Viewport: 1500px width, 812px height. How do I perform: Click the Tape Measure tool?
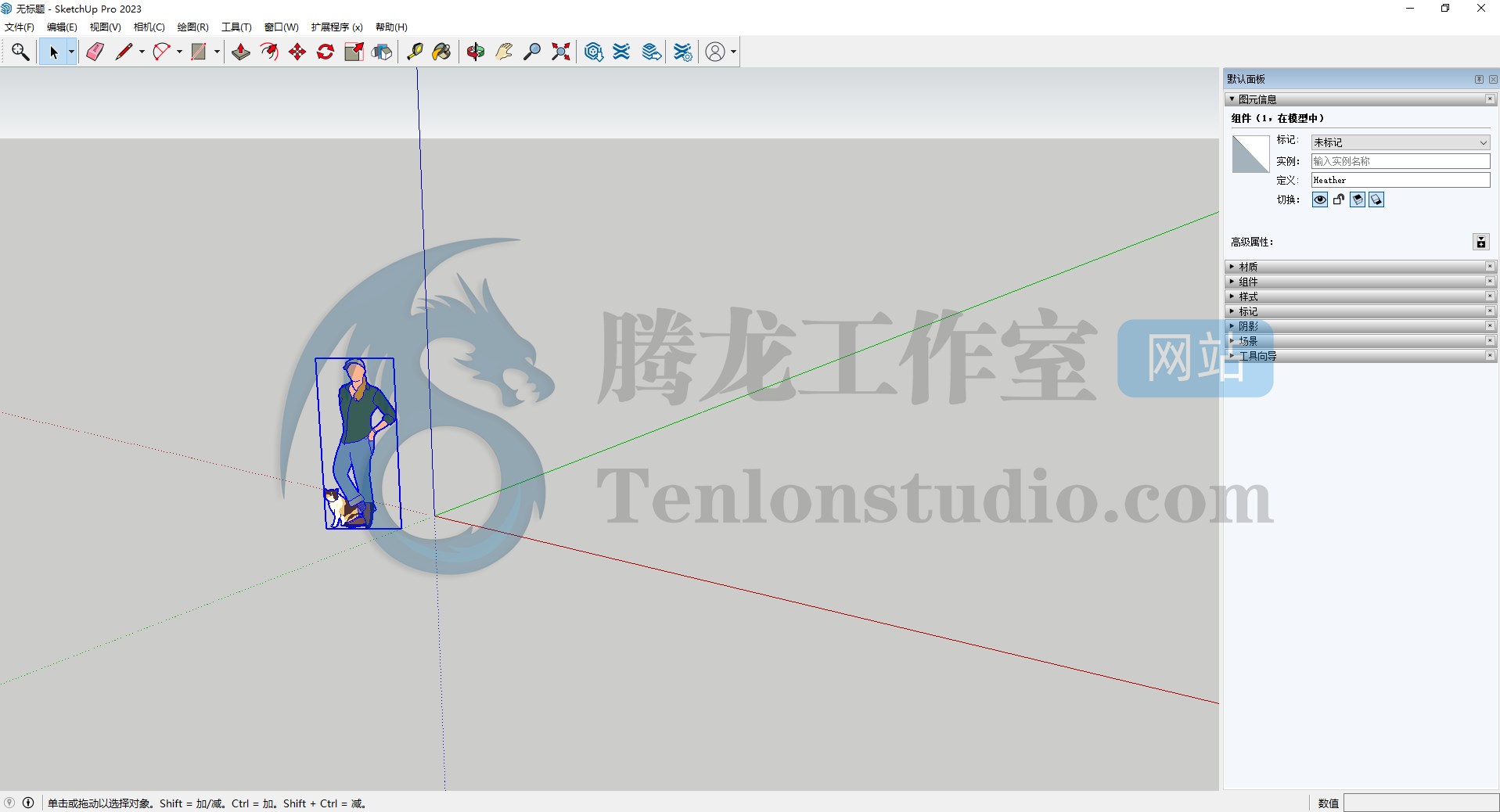click(x=415, y=52)
